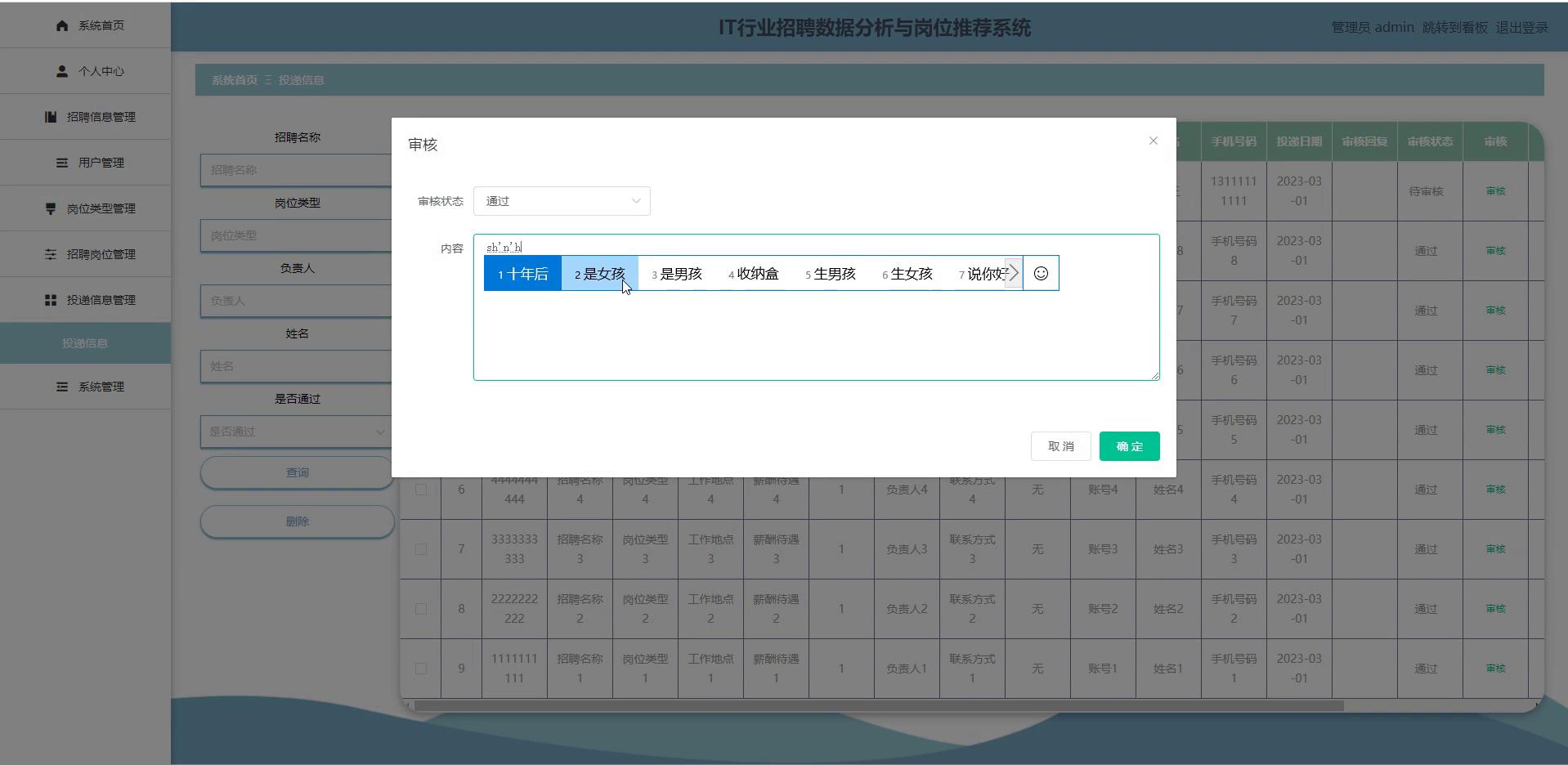Open the emoji panel in IME bar
The image size is (1568, 765).
tap(1041, 273)
